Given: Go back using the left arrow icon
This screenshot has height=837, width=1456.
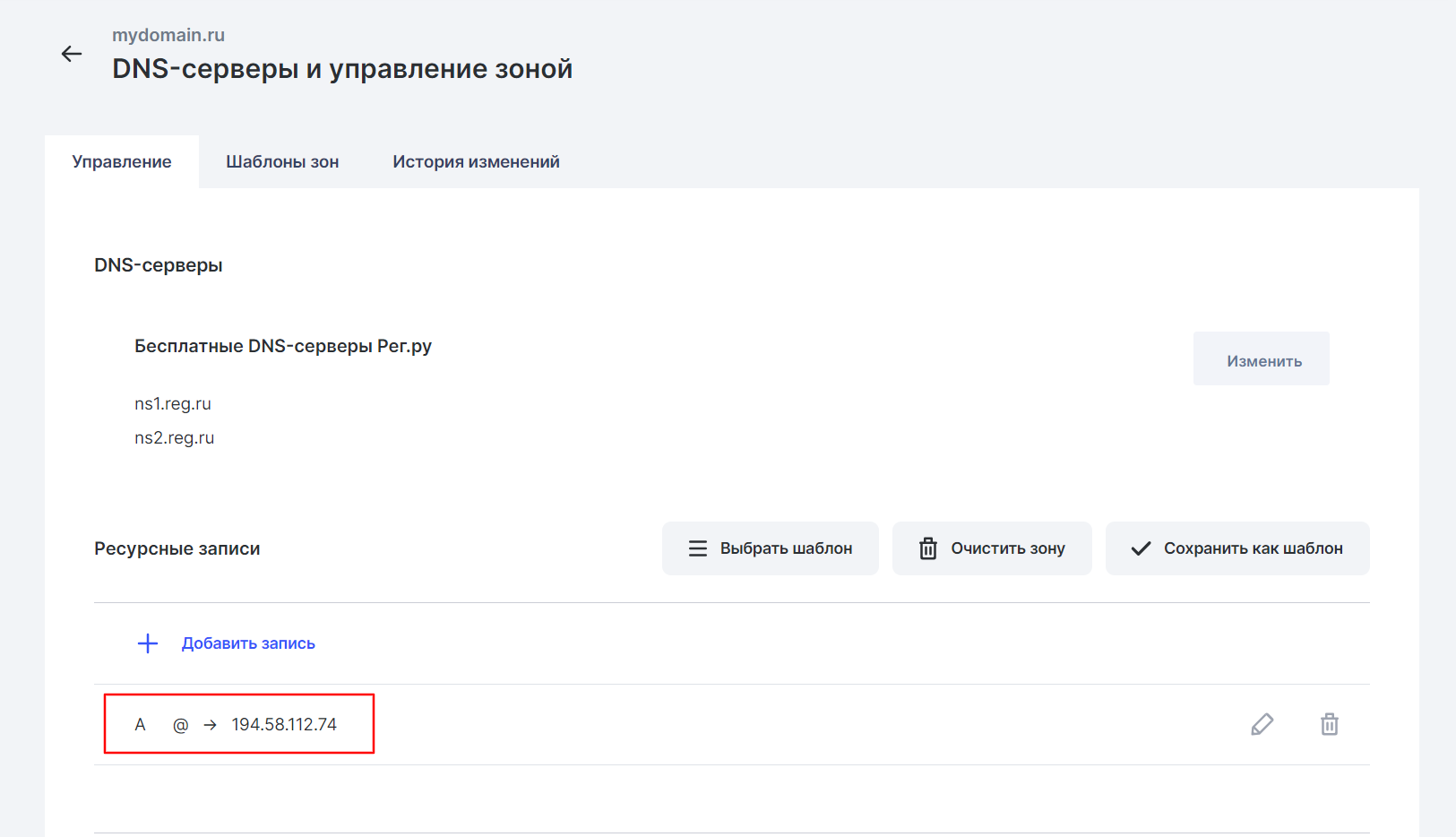Looking at the screenshot, I should (72, 54).
